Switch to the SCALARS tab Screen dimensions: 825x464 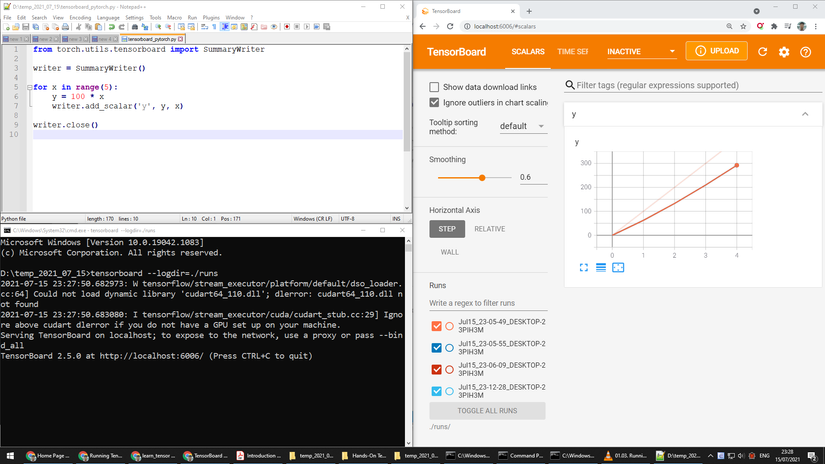(527, 51)
